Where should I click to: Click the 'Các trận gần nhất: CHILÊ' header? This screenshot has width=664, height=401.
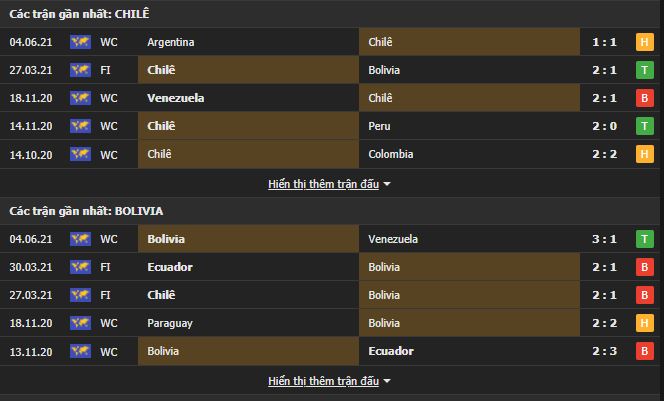[x=76, y=13]
